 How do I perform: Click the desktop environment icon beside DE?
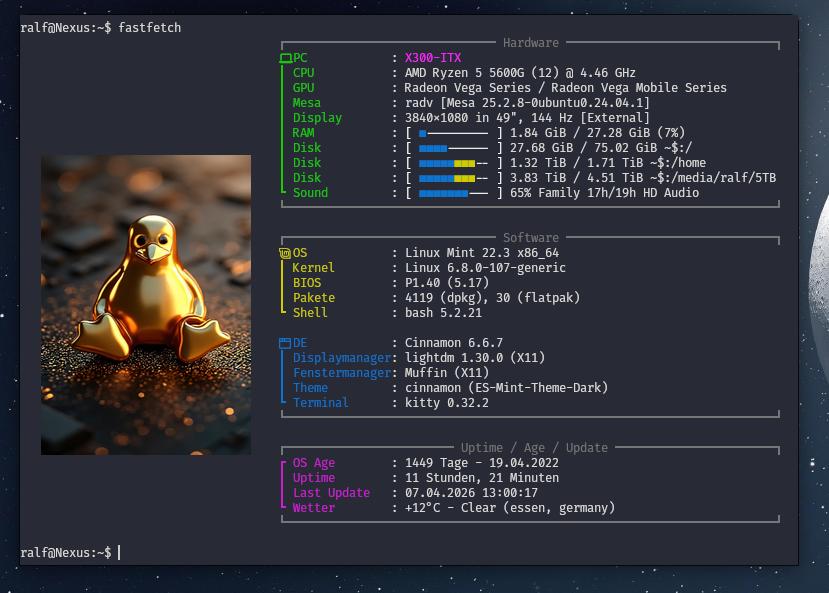click(284, 342)
